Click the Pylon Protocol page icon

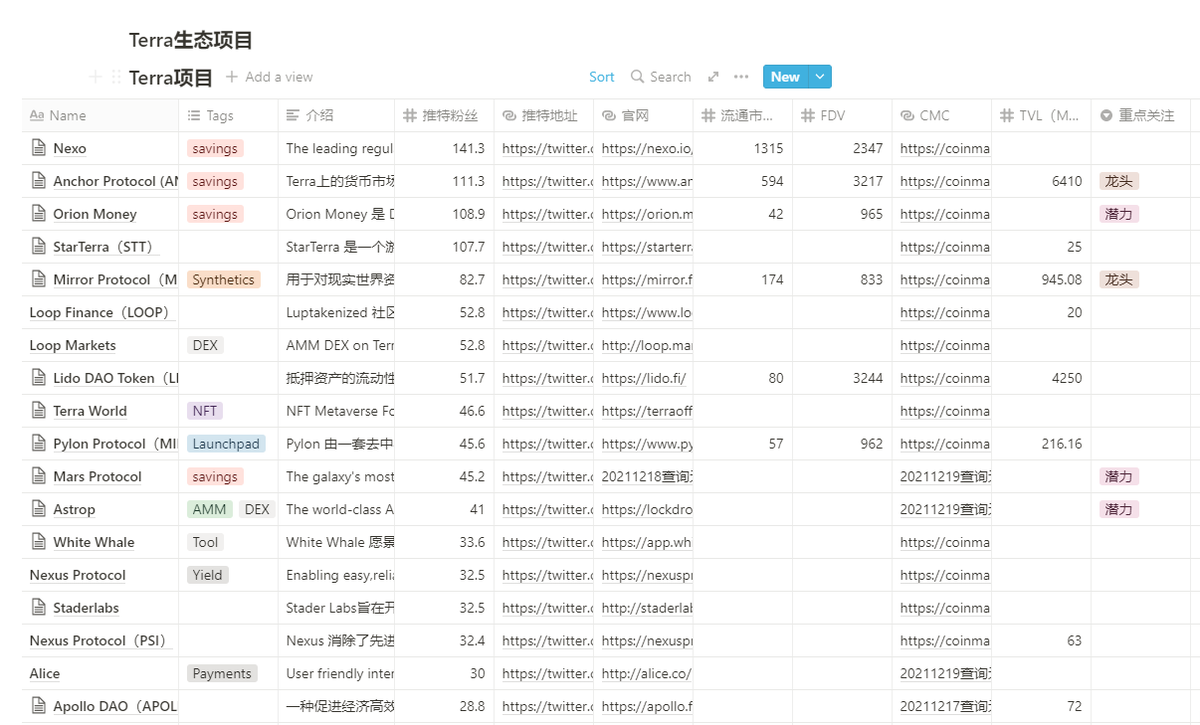[38, 443]
